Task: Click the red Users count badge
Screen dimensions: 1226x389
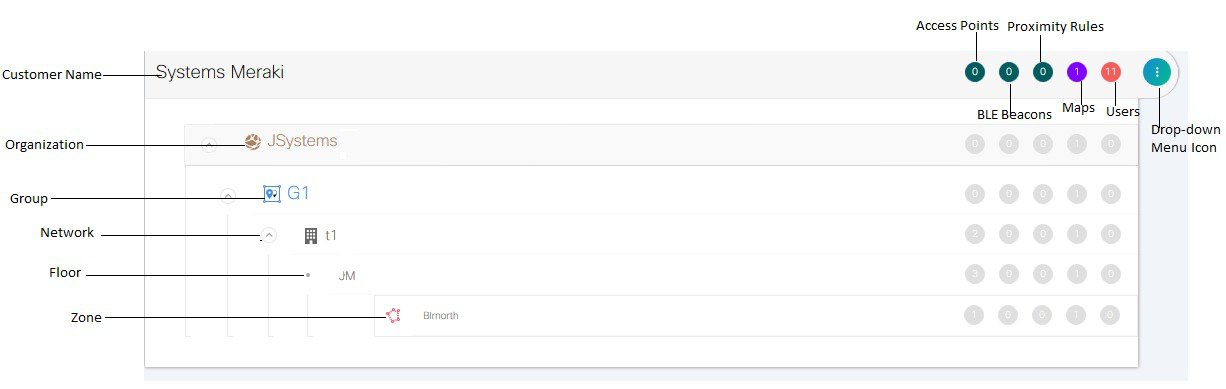Action: 1111,72
